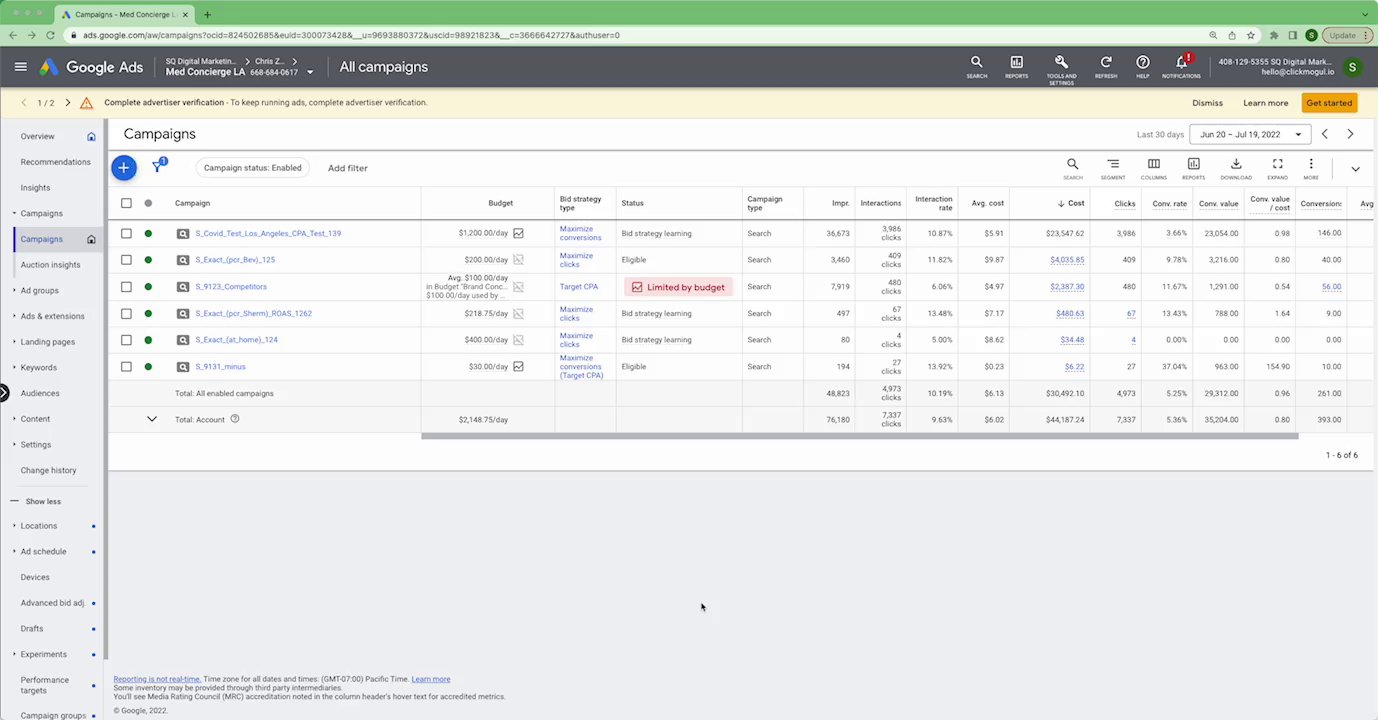Select checkbox for S_Covid_Test_Los_Angeles campaign

(x=126, y=233)
